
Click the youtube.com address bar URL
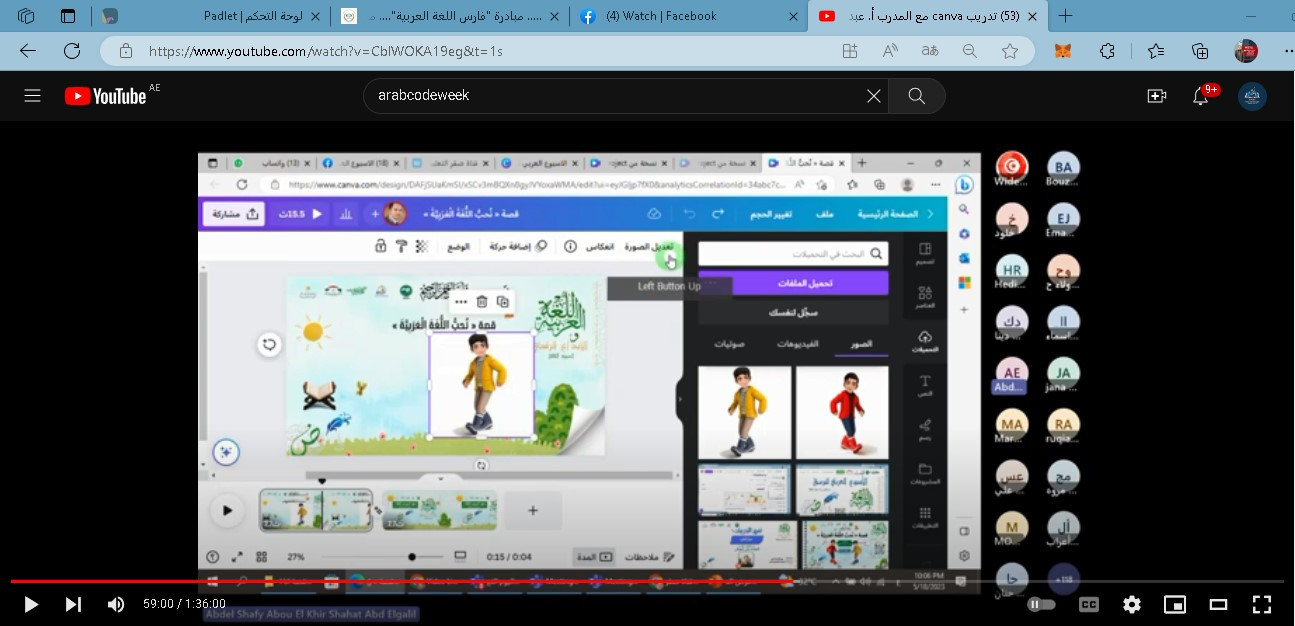pos(326,51)
